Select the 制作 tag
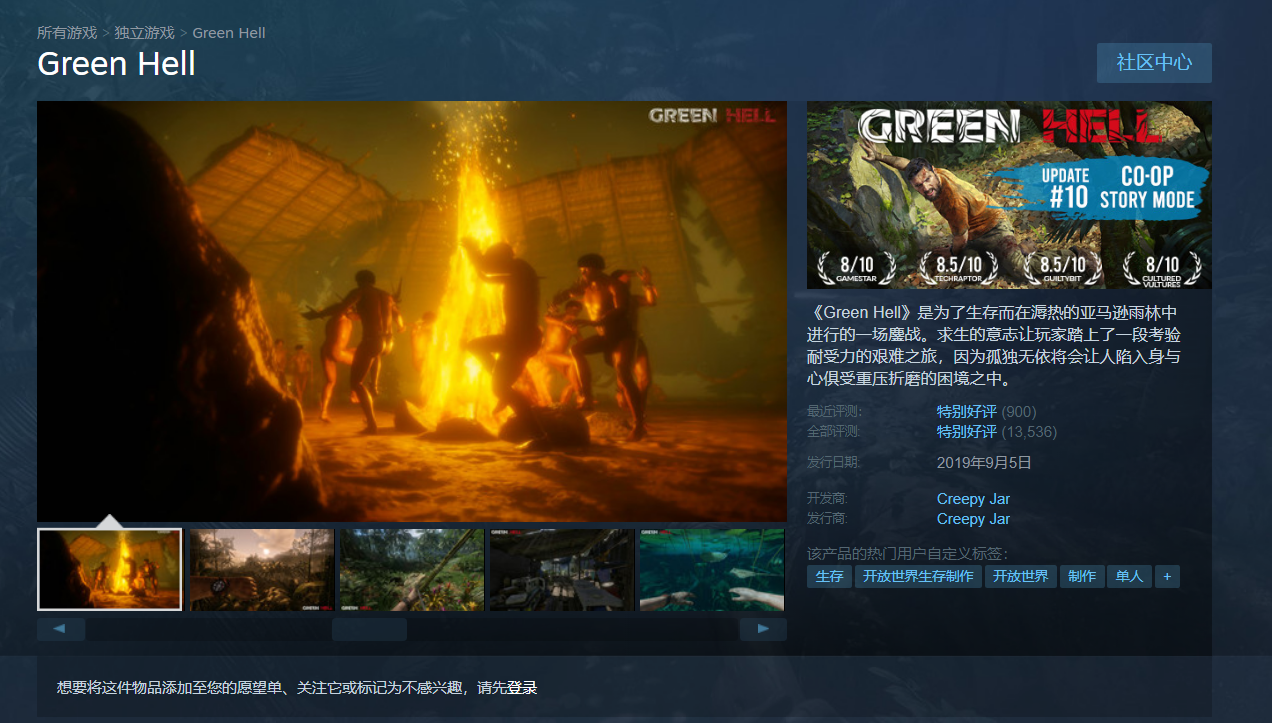 [1082, 577]
